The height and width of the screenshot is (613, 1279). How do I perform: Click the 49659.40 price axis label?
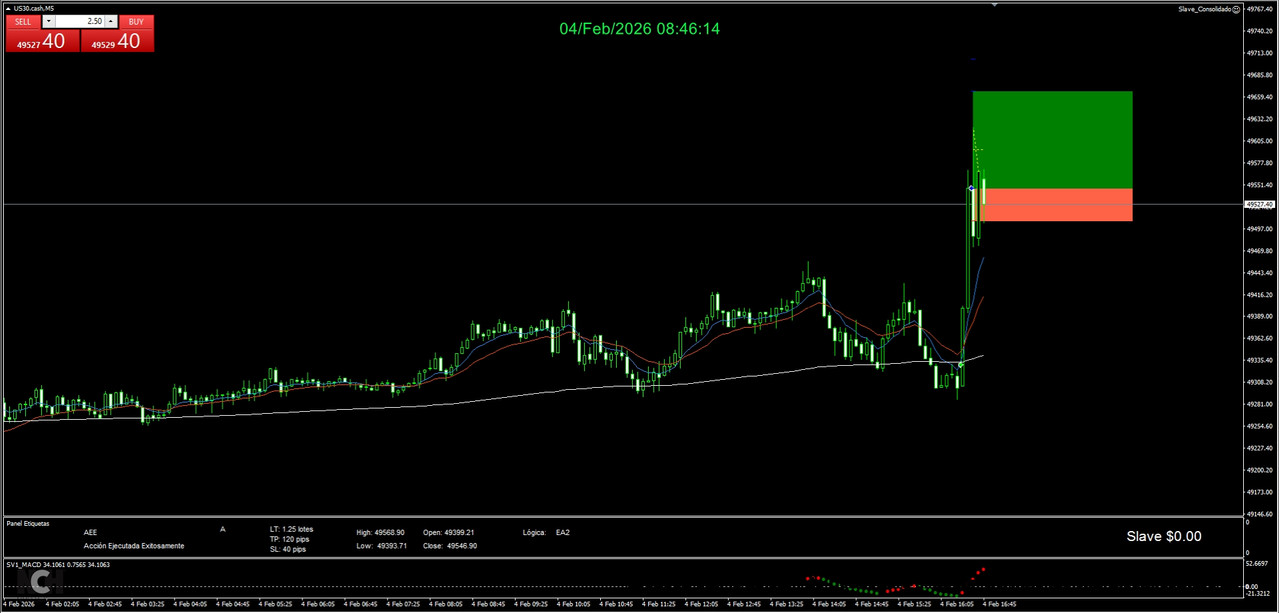point(1259,97)
